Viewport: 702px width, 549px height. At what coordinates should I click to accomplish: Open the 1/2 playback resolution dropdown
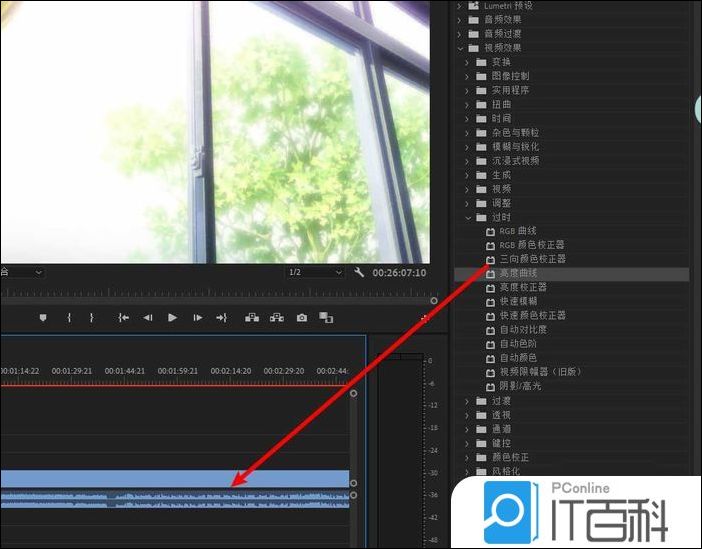point(315,272)
